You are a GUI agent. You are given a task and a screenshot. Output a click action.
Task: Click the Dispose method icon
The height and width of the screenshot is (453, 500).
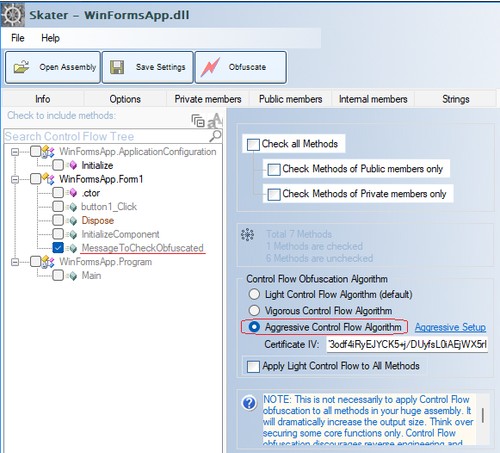pyautogui.click(x=71, y=221)
